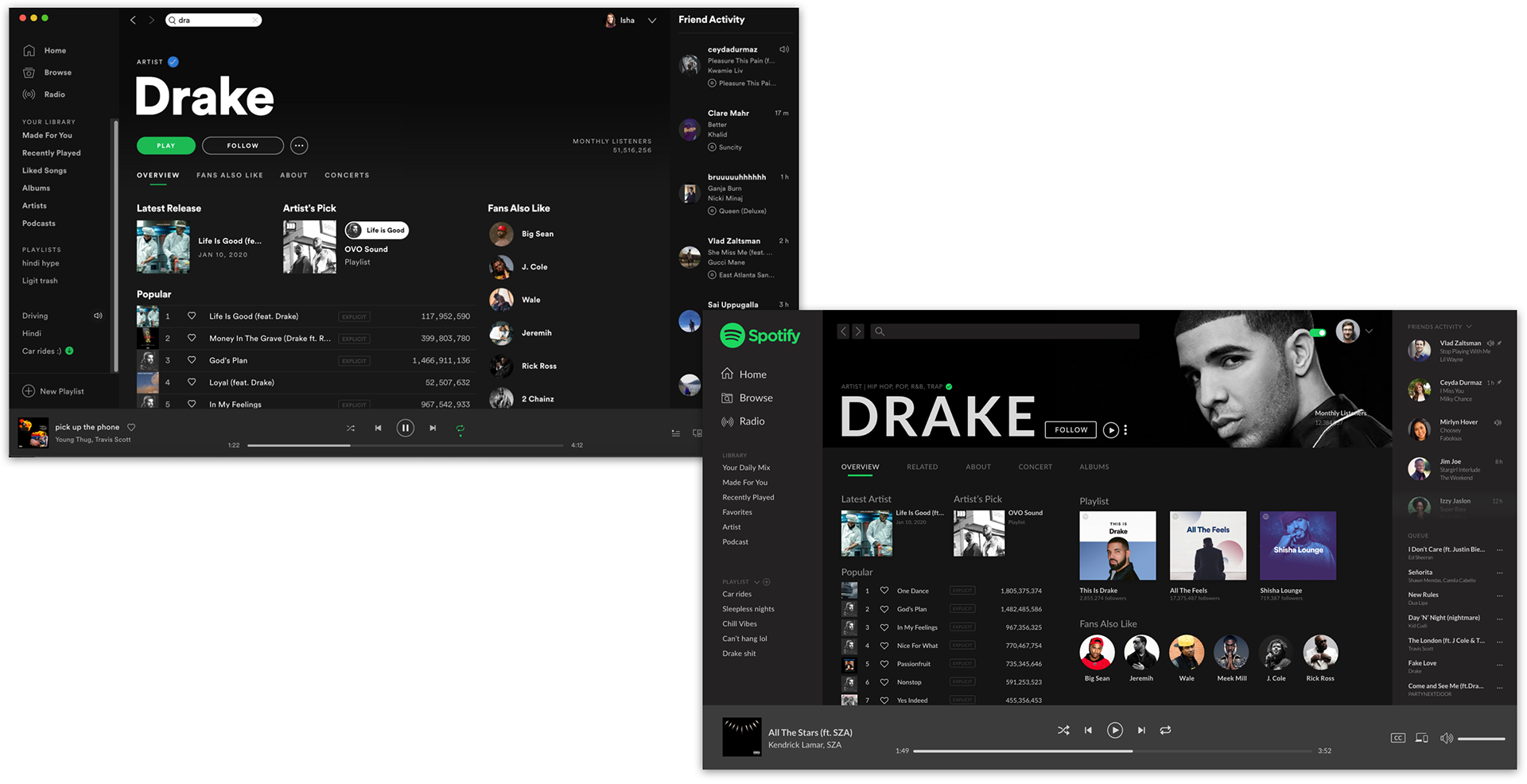Pause playback of pick up the phone

tap(406, 428)
